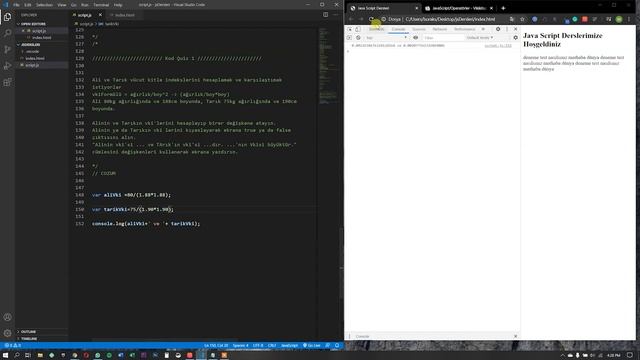640x360 pixels.
Task: Open the Chrome three-dot menu
Action: tap(629, 19)
